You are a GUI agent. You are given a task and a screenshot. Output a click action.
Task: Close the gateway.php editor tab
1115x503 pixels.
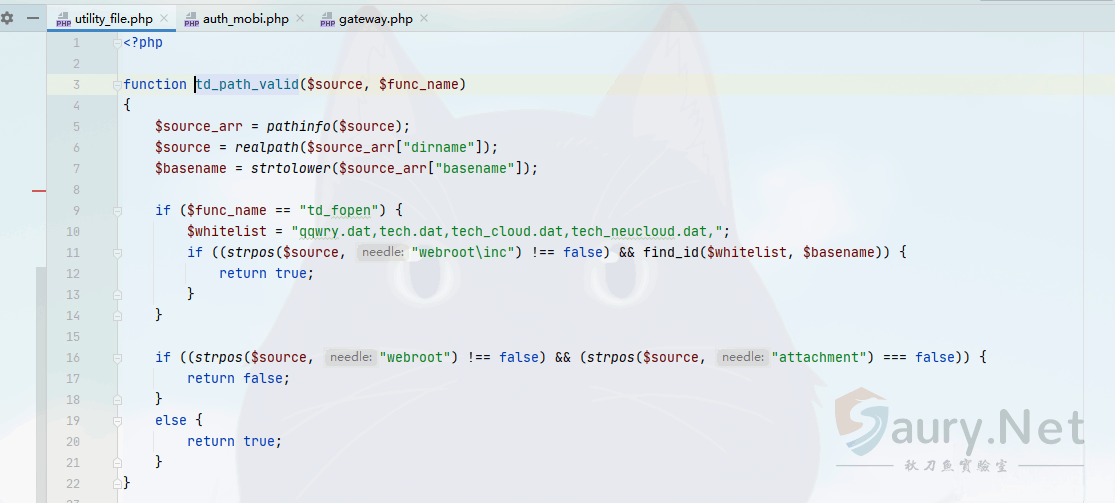pos(424,19)
